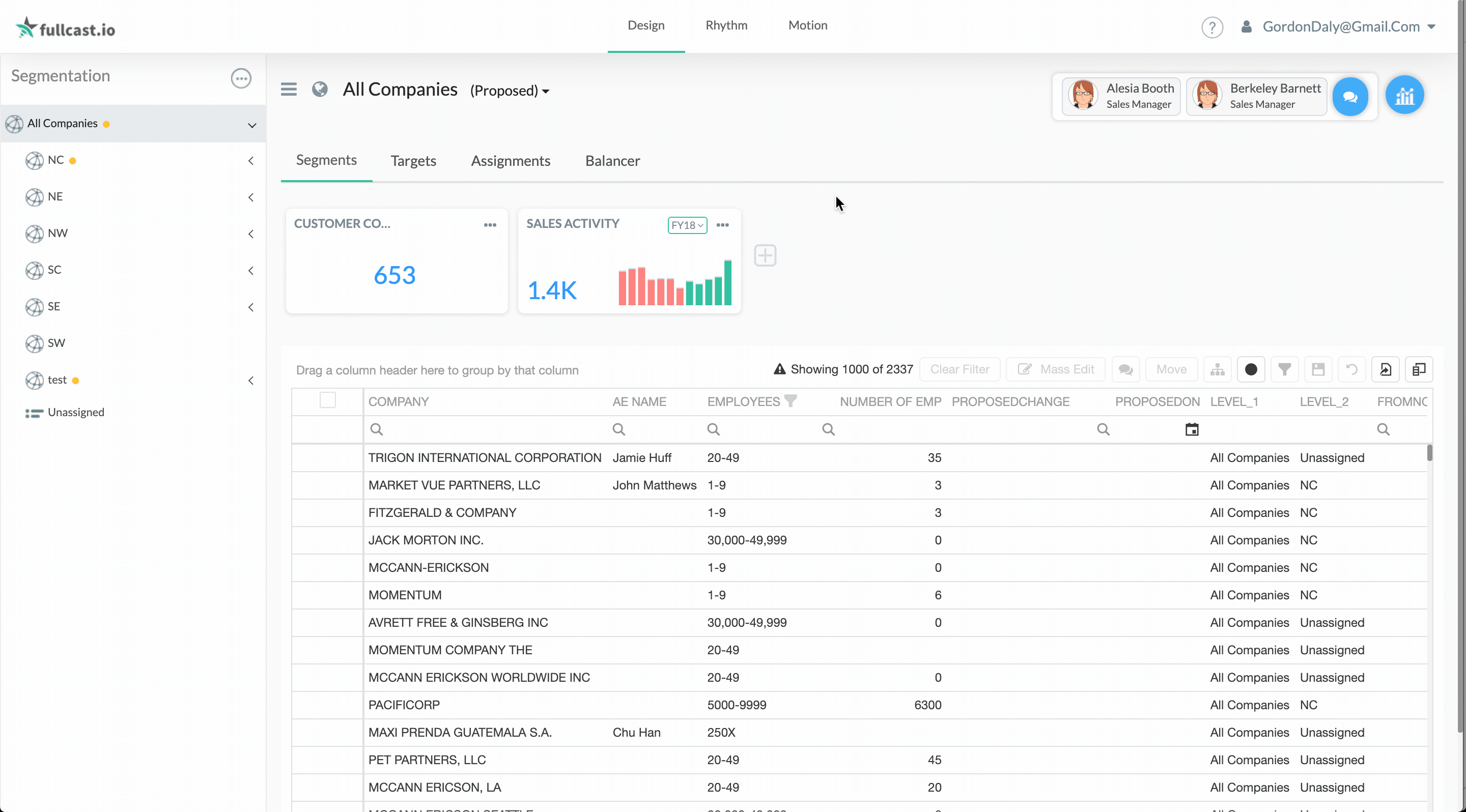Open the (Proposed) version dropdown
Viewport: 1466px width, 812px height.
click(510, 91)
